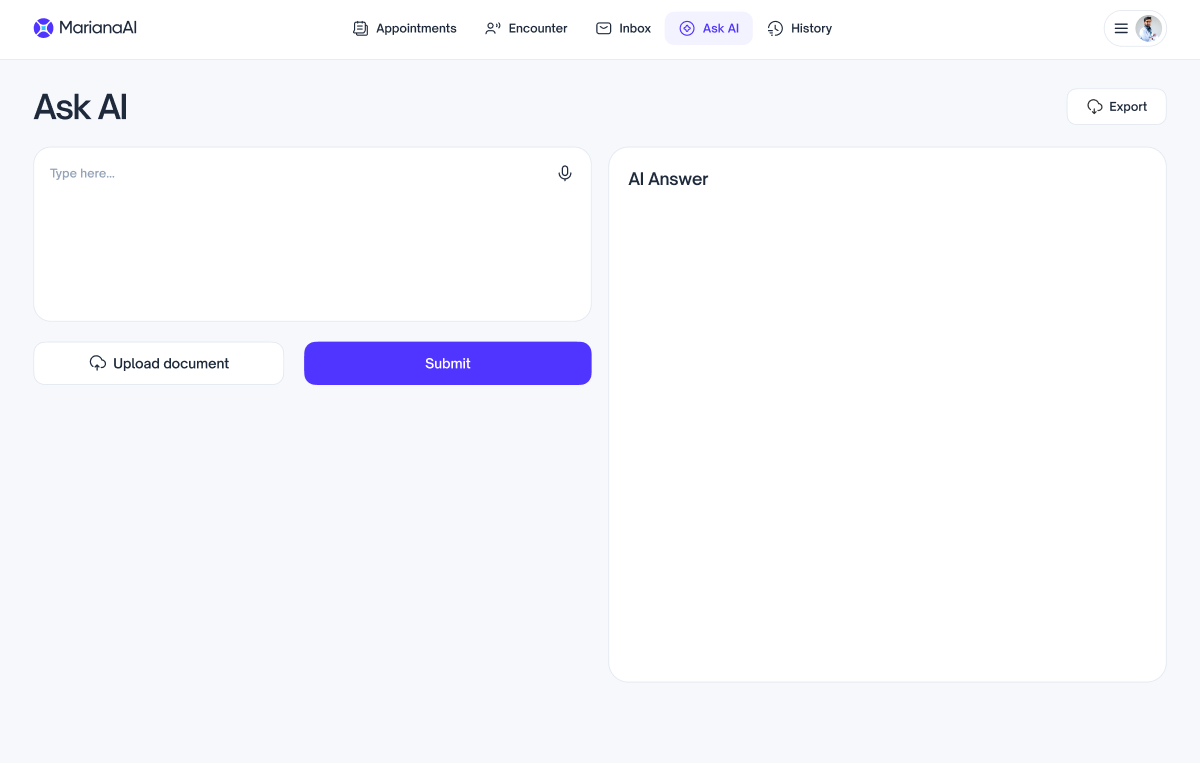This screenshot has width=1200, height=763.
Task: View the History tab
Action: pyautogui.click(x=811, y=29)
